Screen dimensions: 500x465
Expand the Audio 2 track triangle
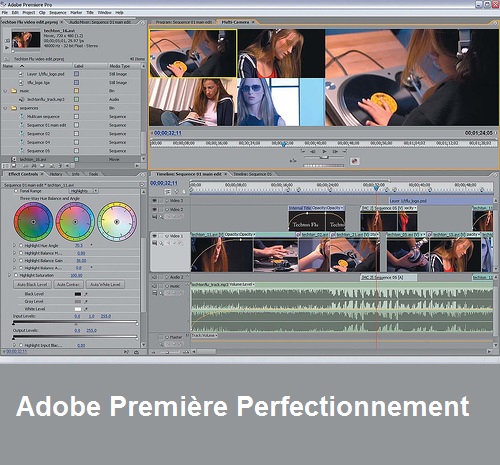coord(166,277)
